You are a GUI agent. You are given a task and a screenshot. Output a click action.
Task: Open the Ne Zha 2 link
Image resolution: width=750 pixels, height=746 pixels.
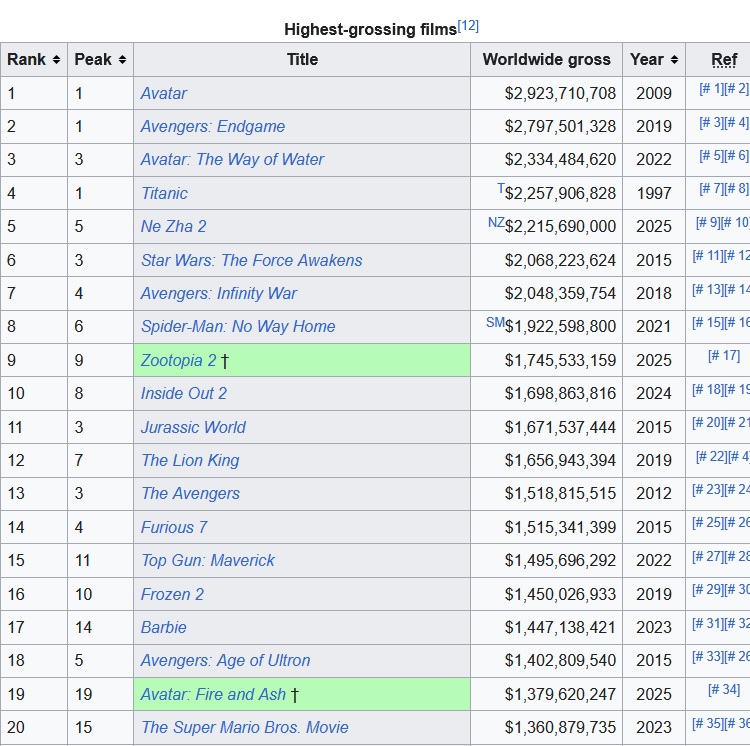173,226
